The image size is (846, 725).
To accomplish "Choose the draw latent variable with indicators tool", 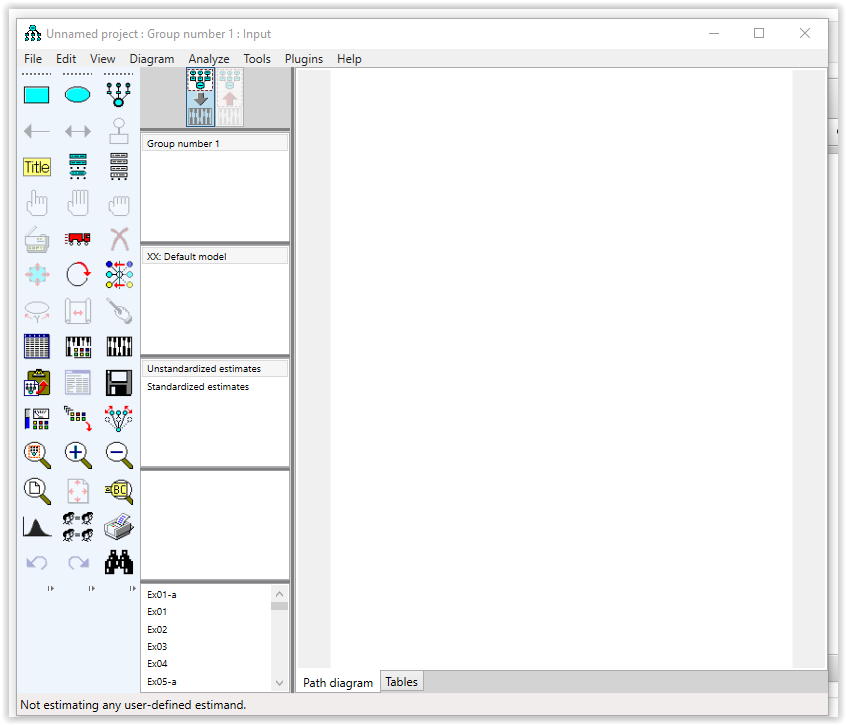I will pyautogui.click(x=119, y=95).
